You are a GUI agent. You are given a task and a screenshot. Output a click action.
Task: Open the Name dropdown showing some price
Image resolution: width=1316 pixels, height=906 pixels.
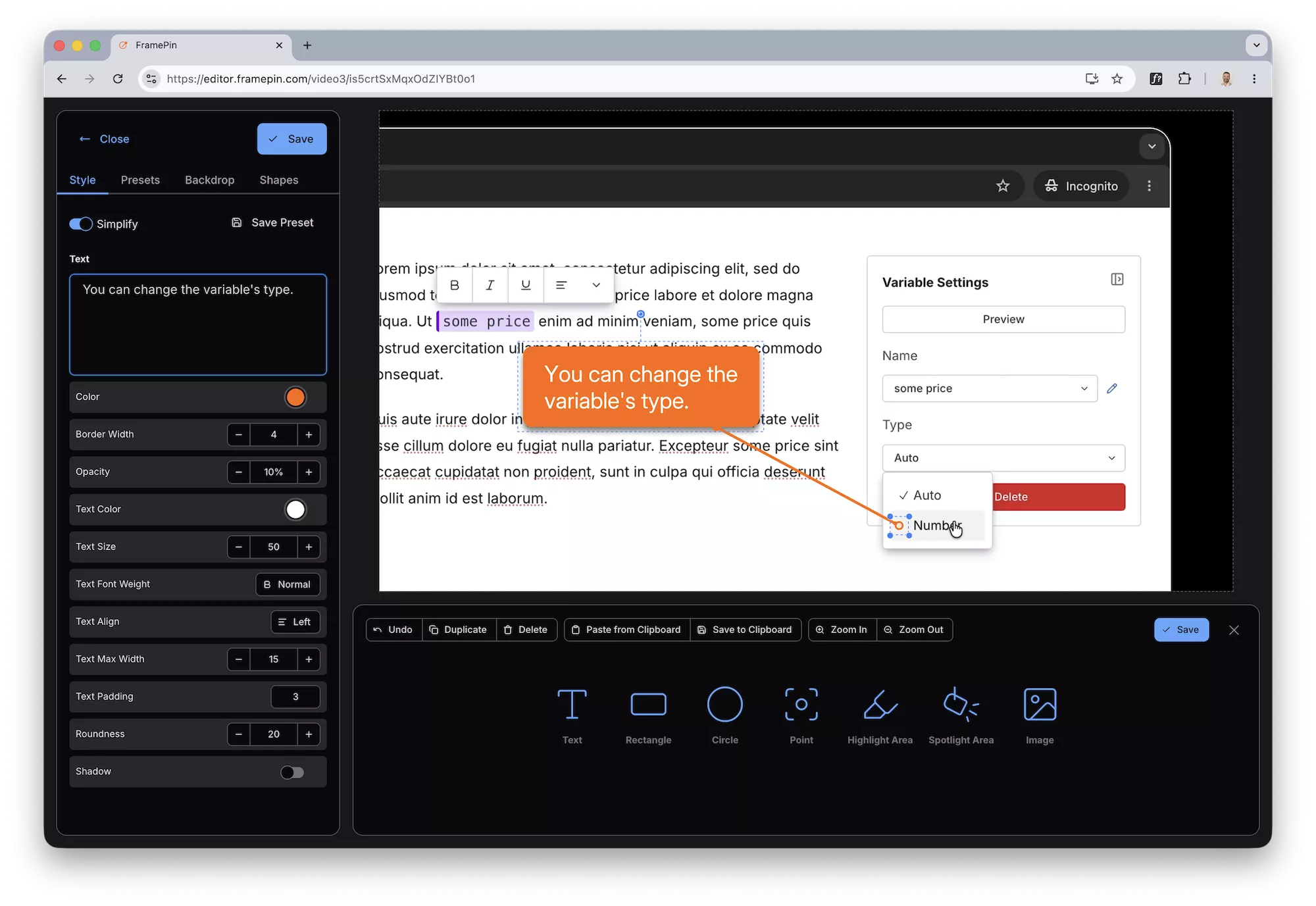990,388
